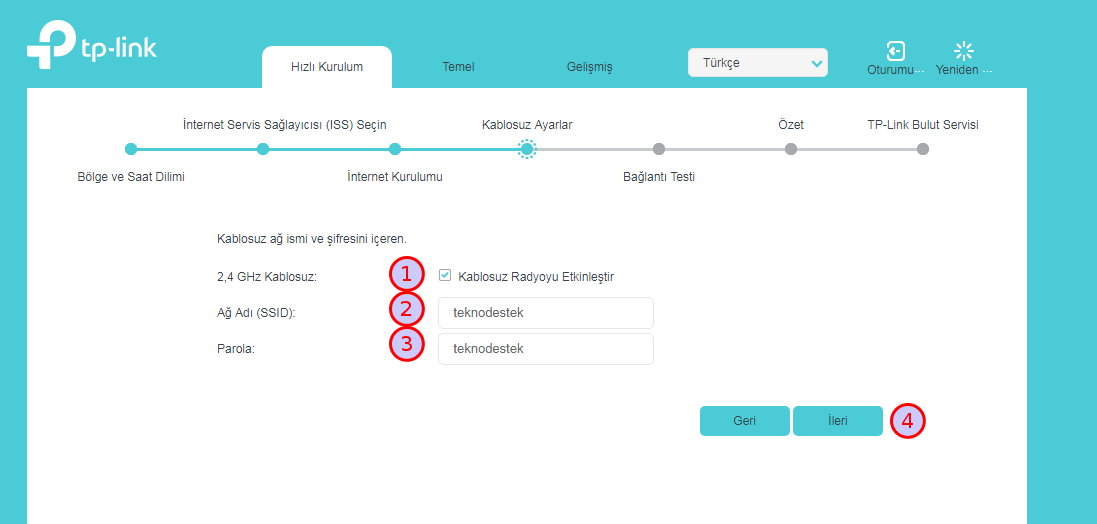Image resolution: width=1097 pixels, height=524 pixels.
Task: Click the reboot (Yeniden) icon
Action: point(963,51)
